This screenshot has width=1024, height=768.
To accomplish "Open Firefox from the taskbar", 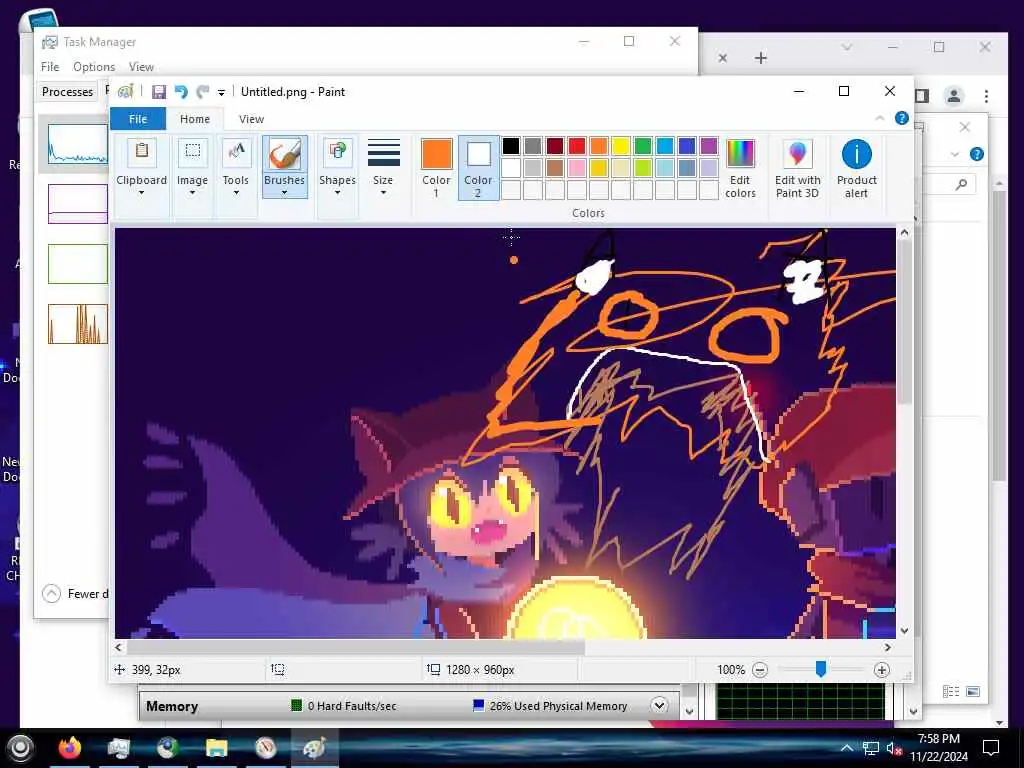I will (x=70, y=748).
